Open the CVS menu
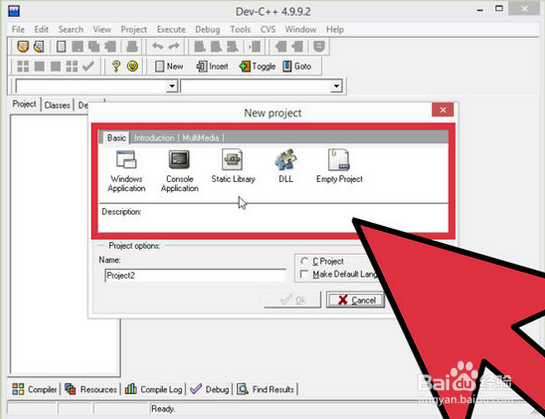 tap(268, 29)
